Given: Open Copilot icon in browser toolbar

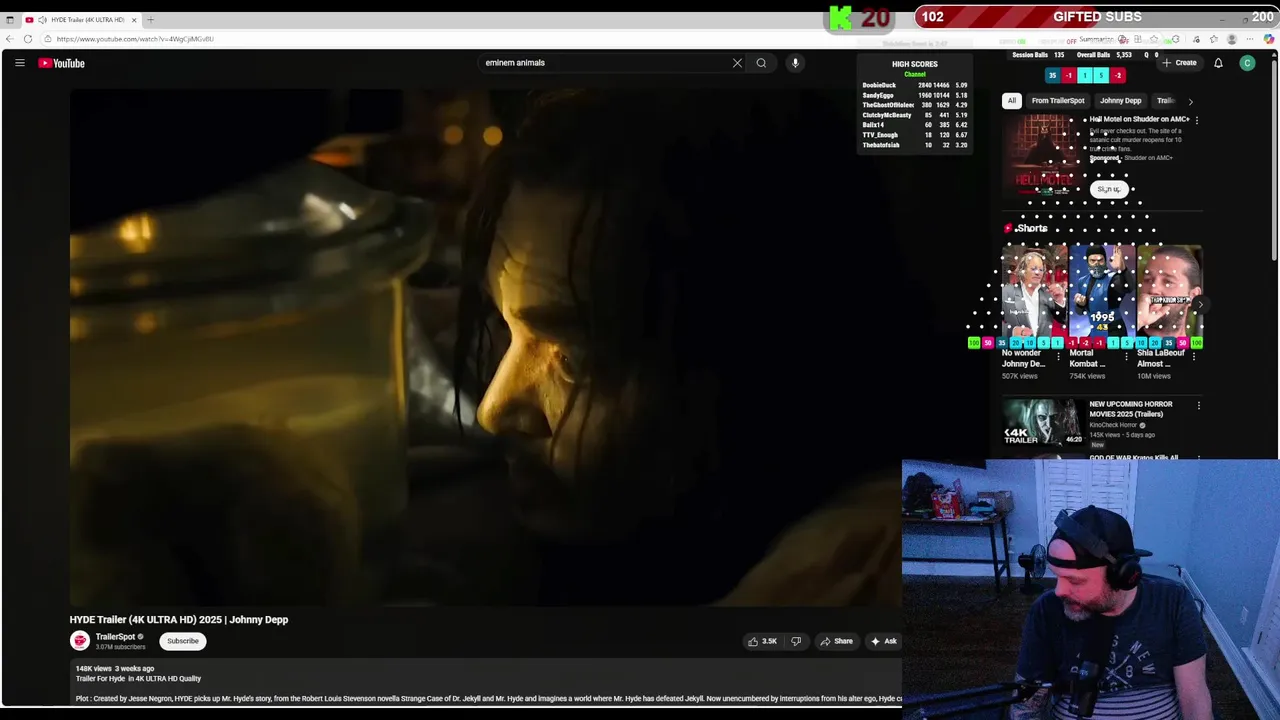Looking at the screenshot, I should (1269, 39).
